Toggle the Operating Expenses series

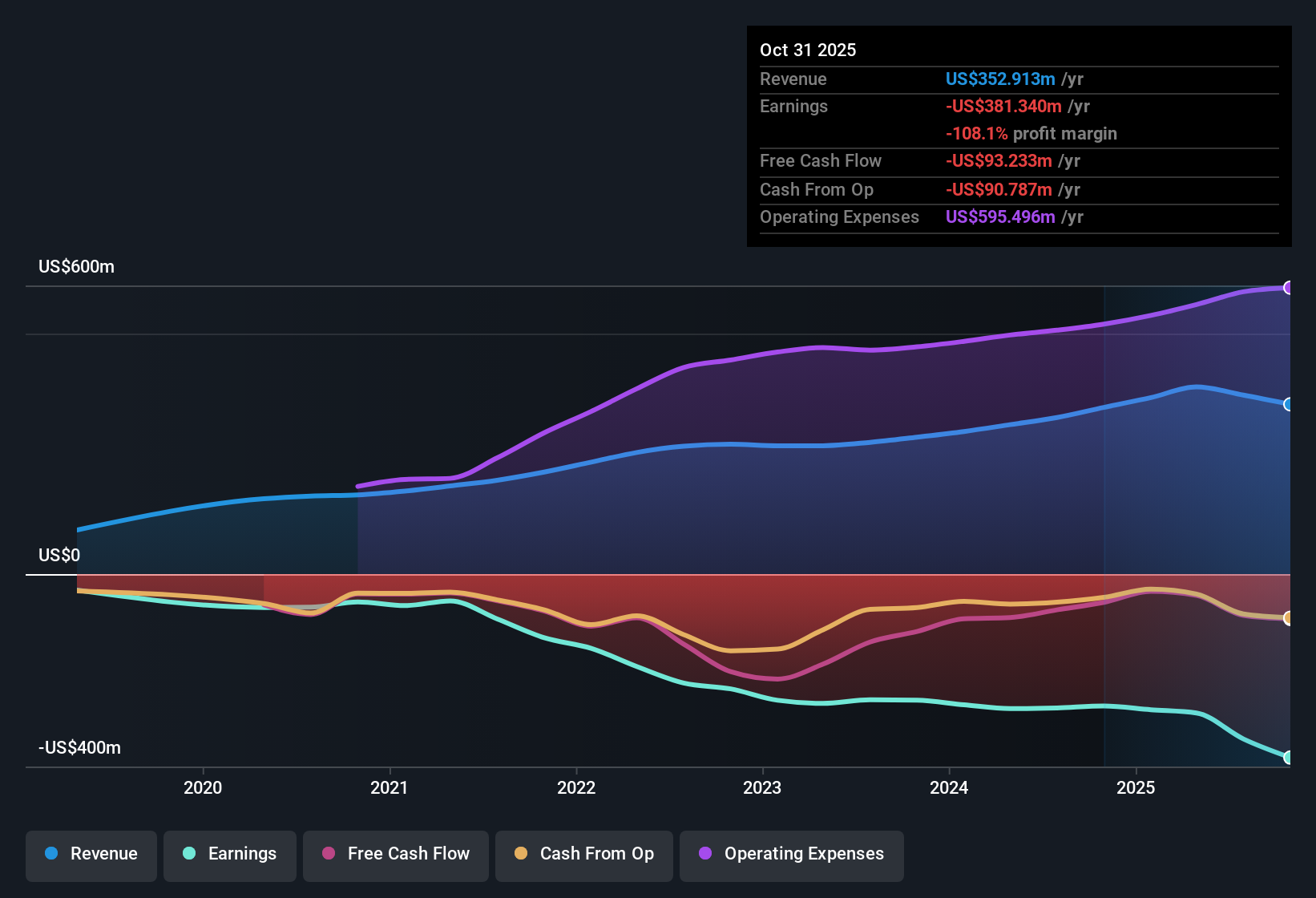792,854
